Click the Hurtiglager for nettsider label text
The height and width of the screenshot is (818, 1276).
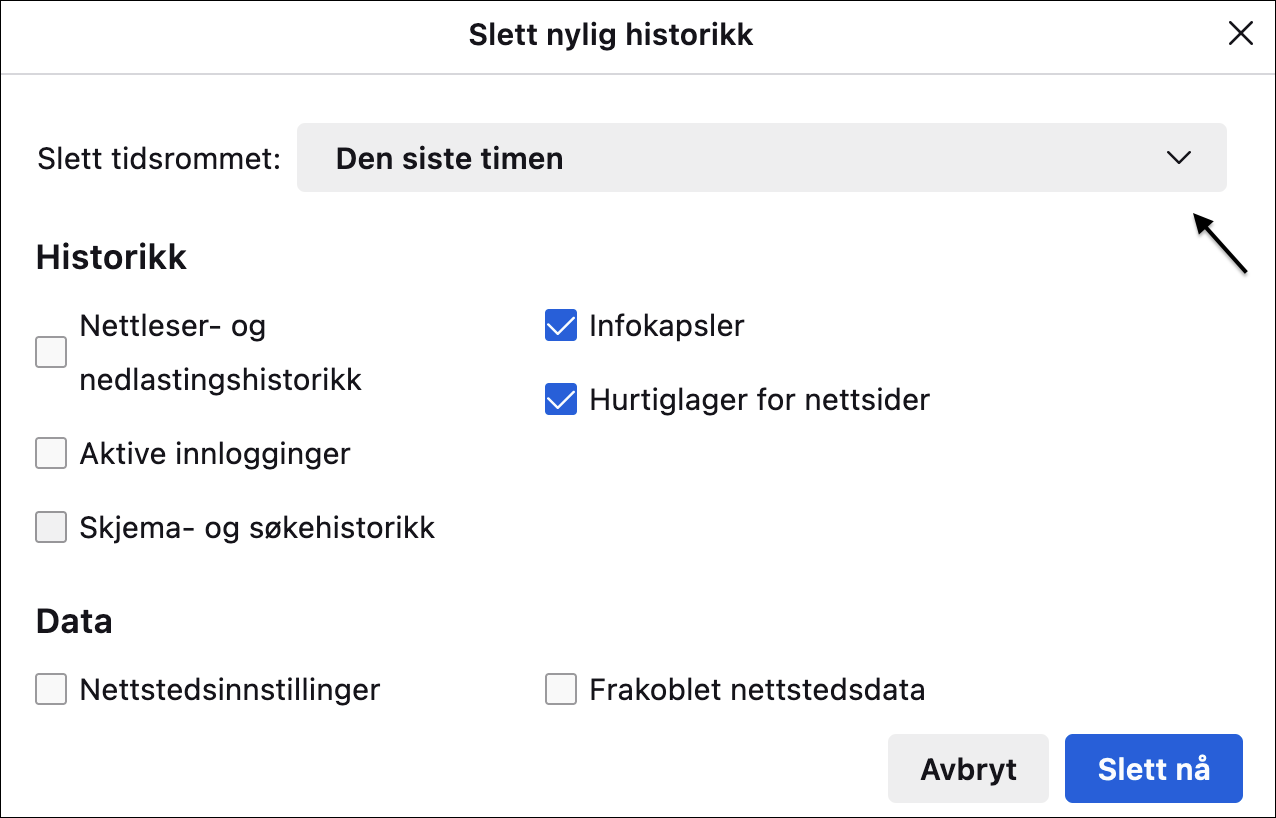coord(759,400)
